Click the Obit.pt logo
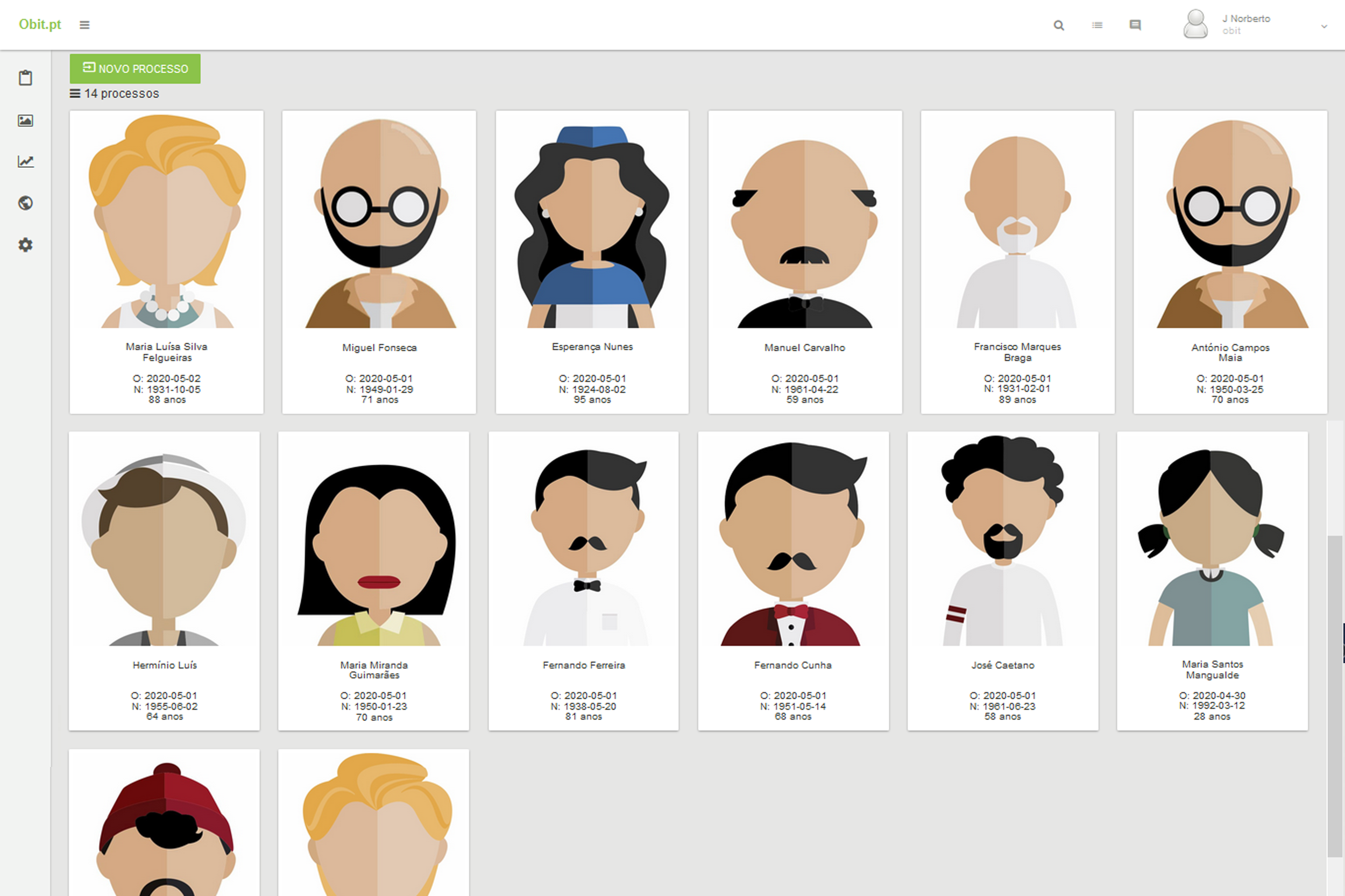This screenshot has height=896, width=1345. 40,24
